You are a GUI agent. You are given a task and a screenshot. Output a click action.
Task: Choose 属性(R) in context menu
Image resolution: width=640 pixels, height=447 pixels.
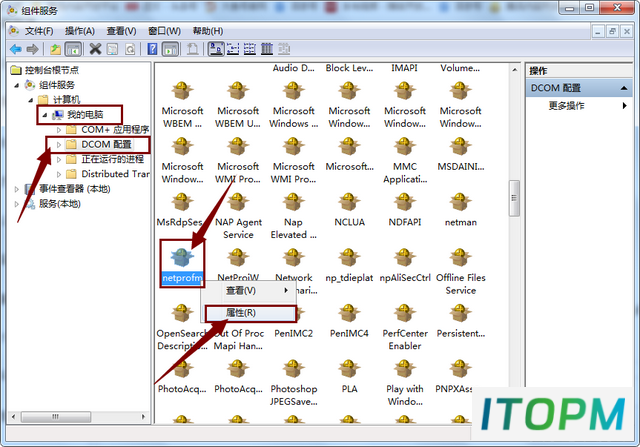(250, 313)
